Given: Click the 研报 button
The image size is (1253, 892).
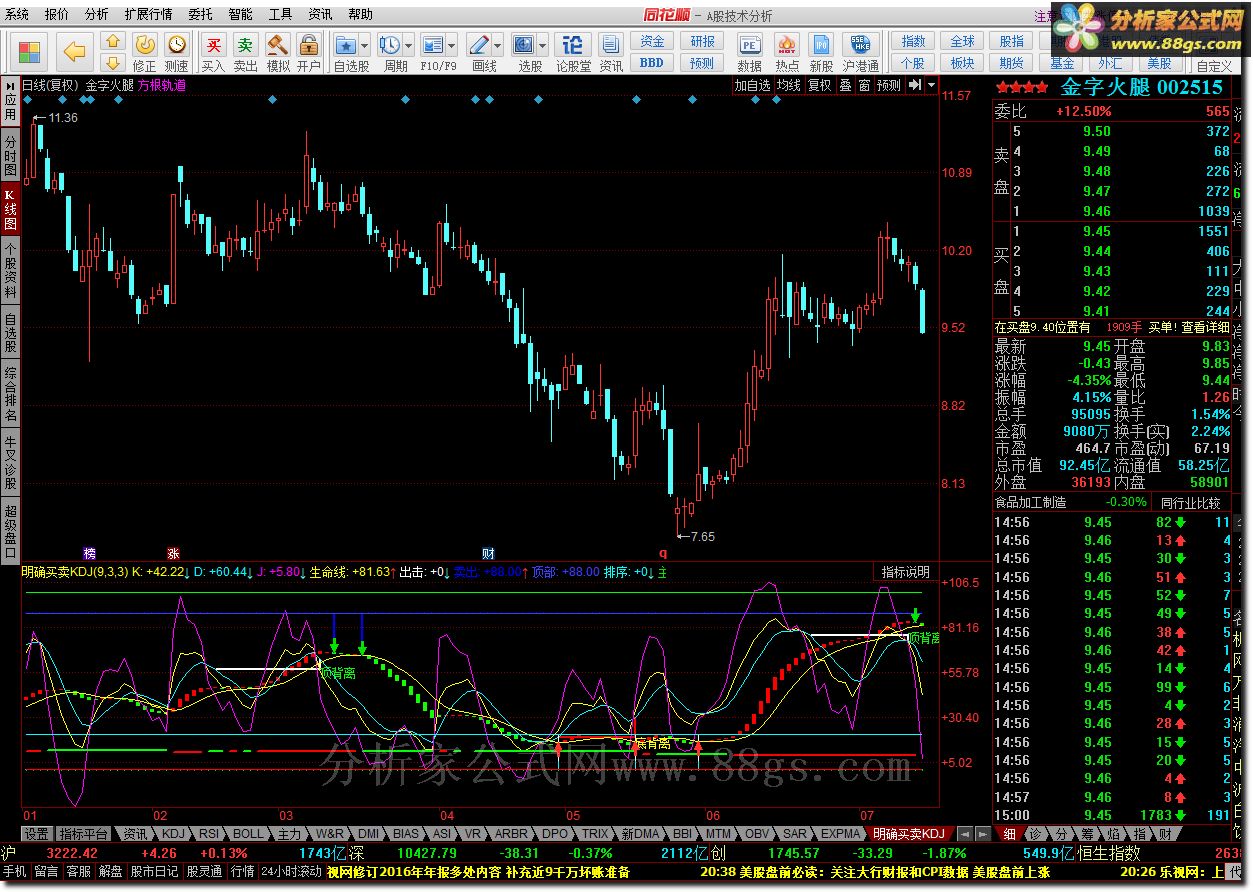Looking at the screenshot, I should point(702,42).
